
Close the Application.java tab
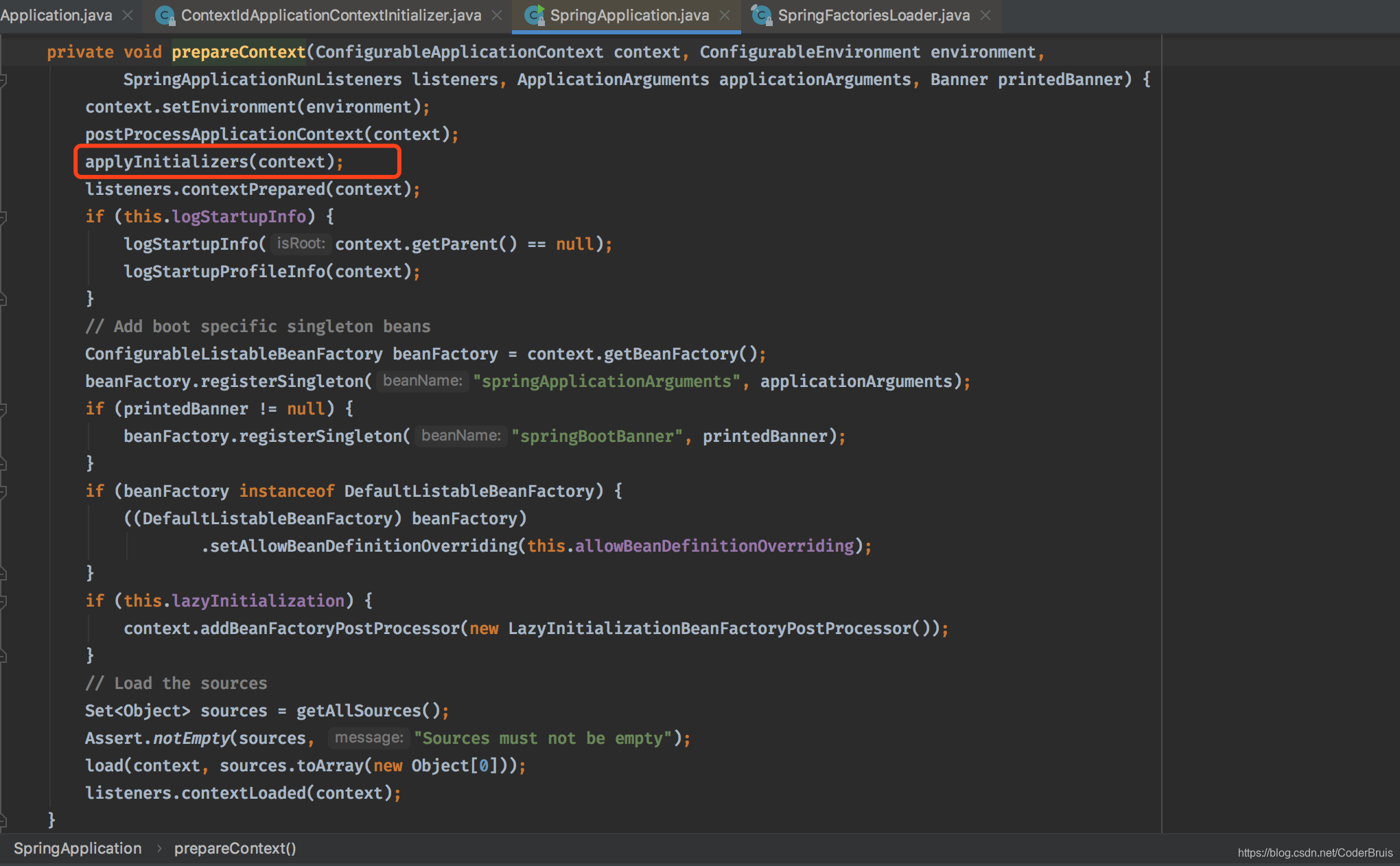(128, 15)
